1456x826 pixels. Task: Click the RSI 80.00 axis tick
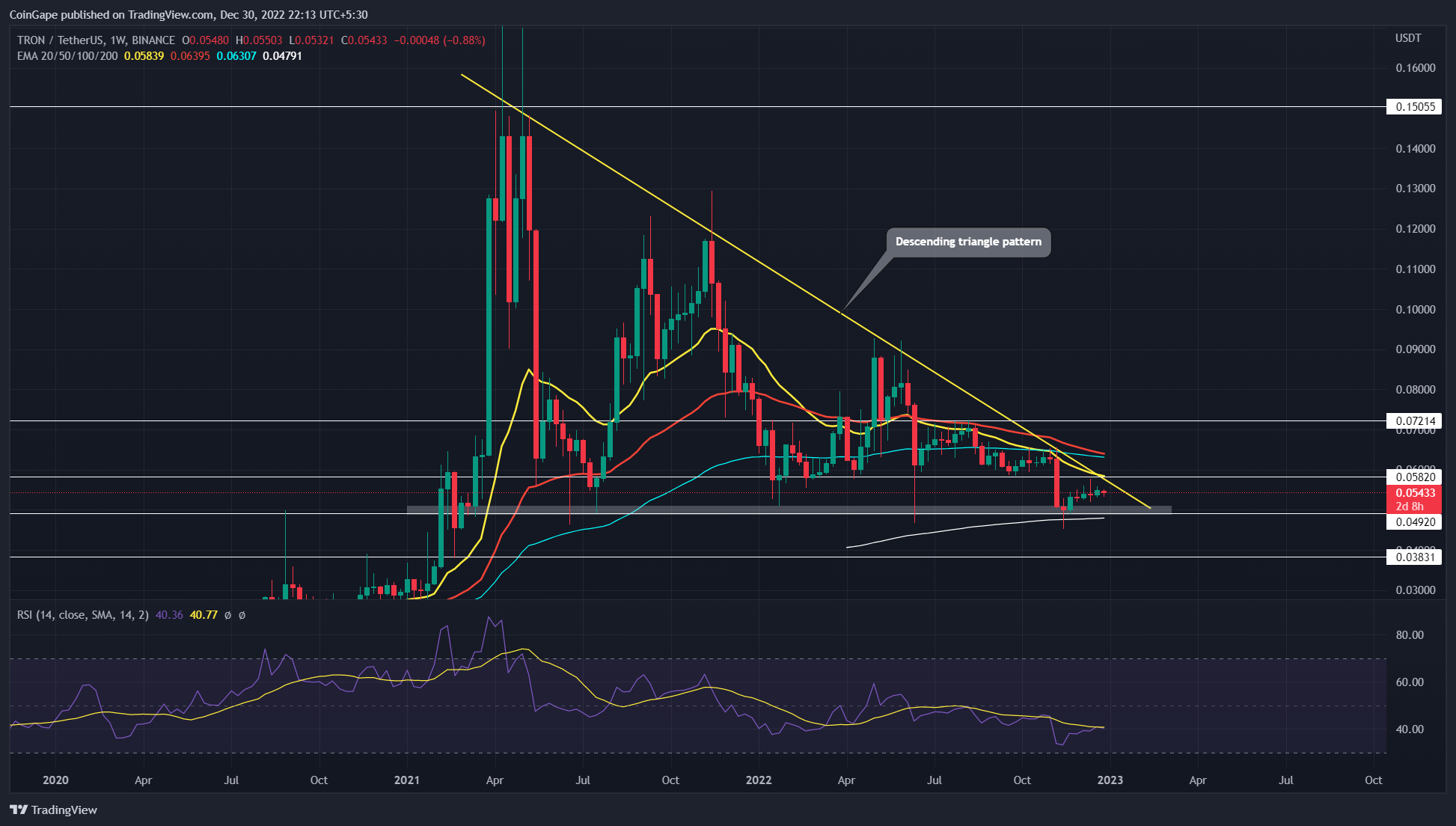click(x=1410, y=634)
